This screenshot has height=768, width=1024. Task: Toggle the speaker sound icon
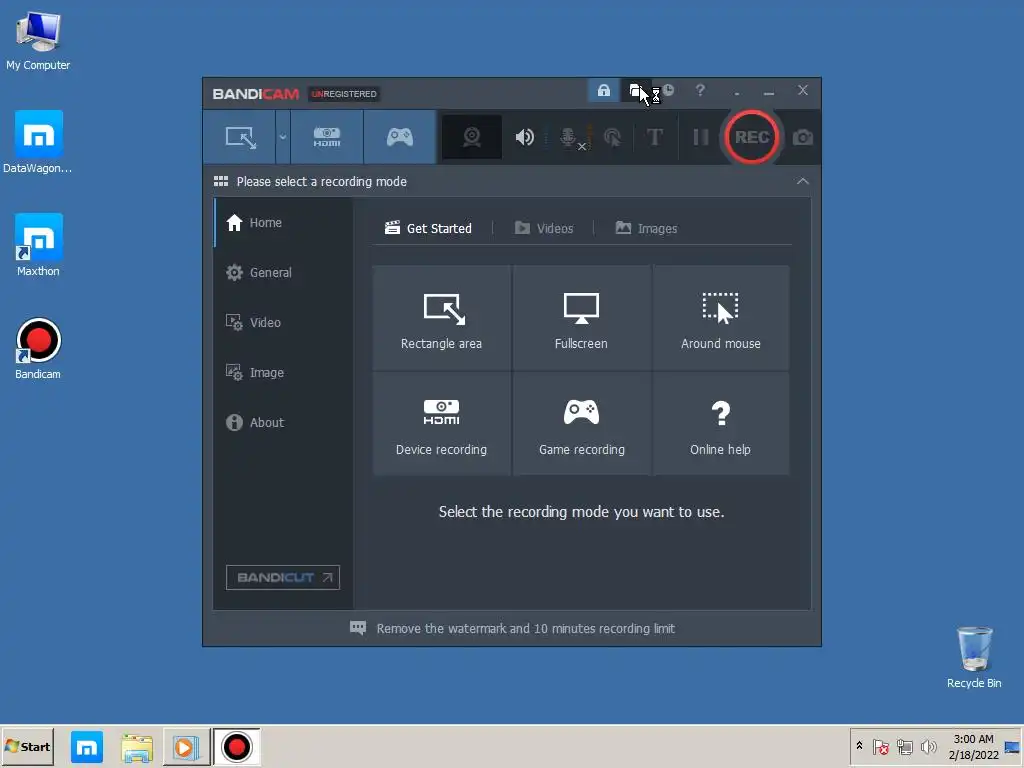coord(524,137)
